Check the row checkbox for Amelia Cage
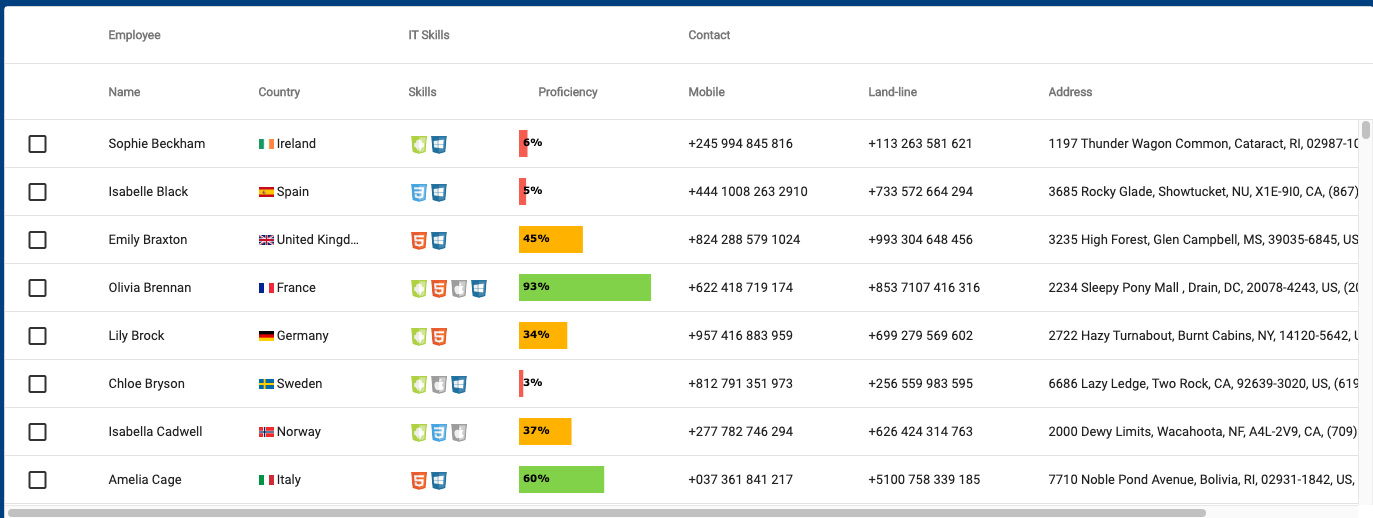Screen dimensions: 1373x518 click(x=37, y=480)
